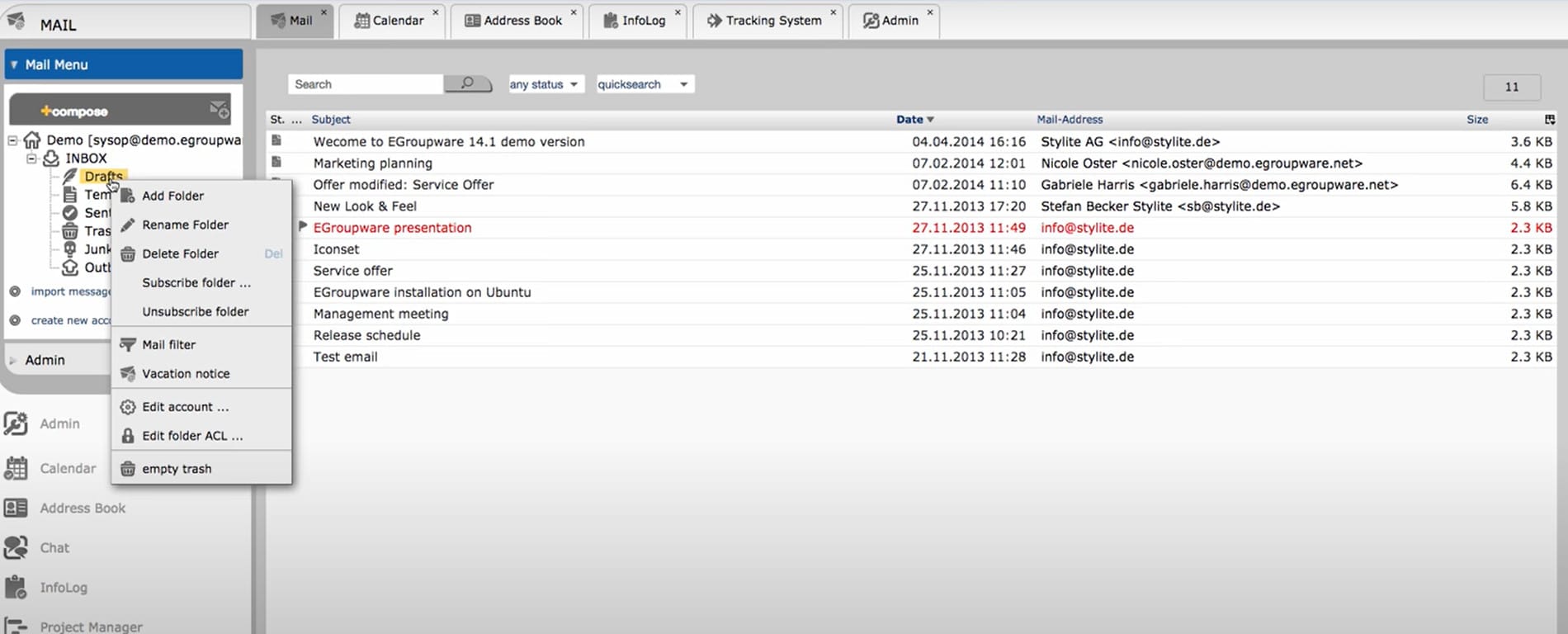Viewport: 1568px width, 634px height.
Task: Switch to the Calendar tab
Action: (391, 21)
